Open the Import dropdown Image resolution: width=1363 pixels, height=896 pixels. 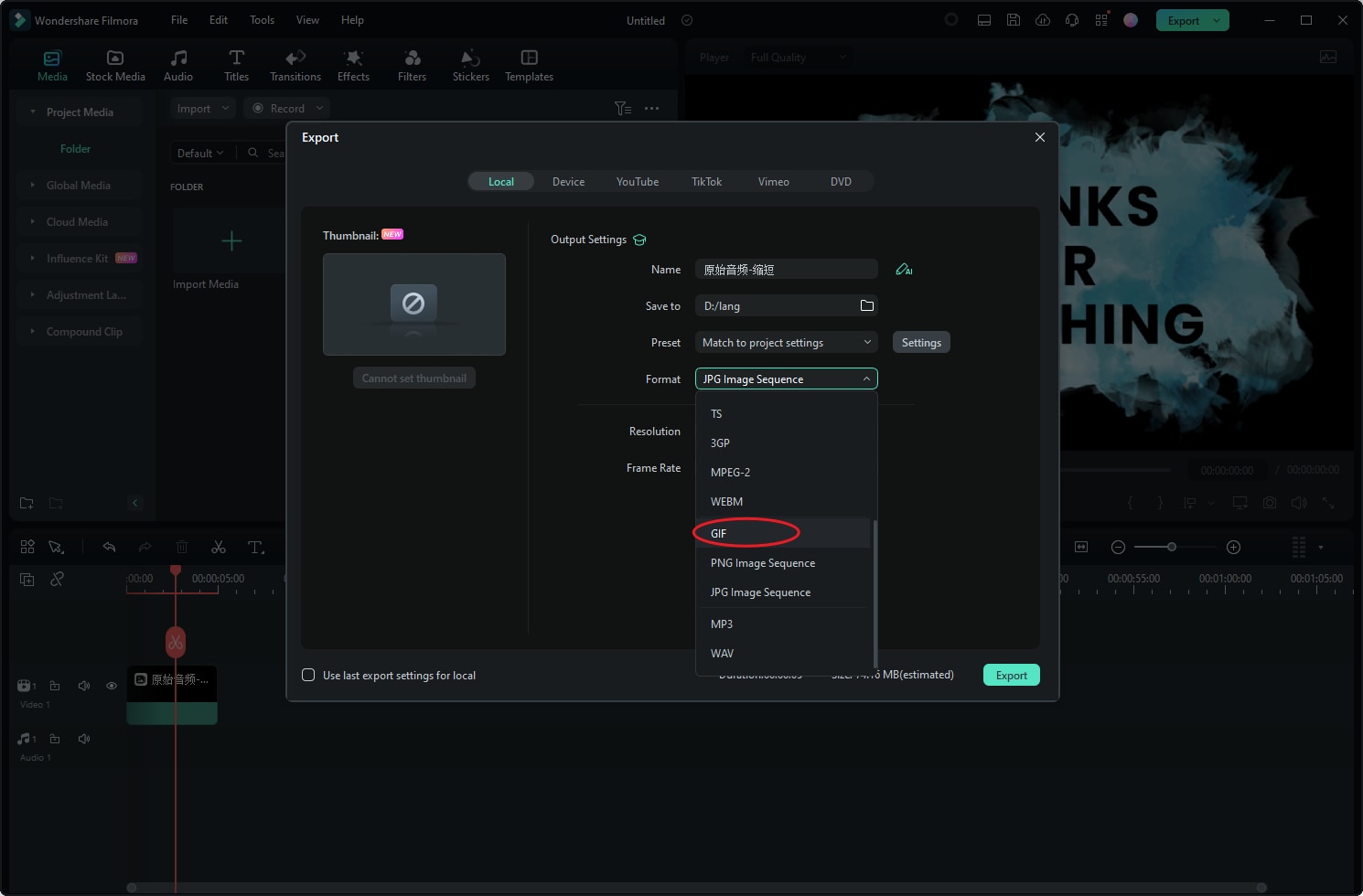(x=203, y=108)
